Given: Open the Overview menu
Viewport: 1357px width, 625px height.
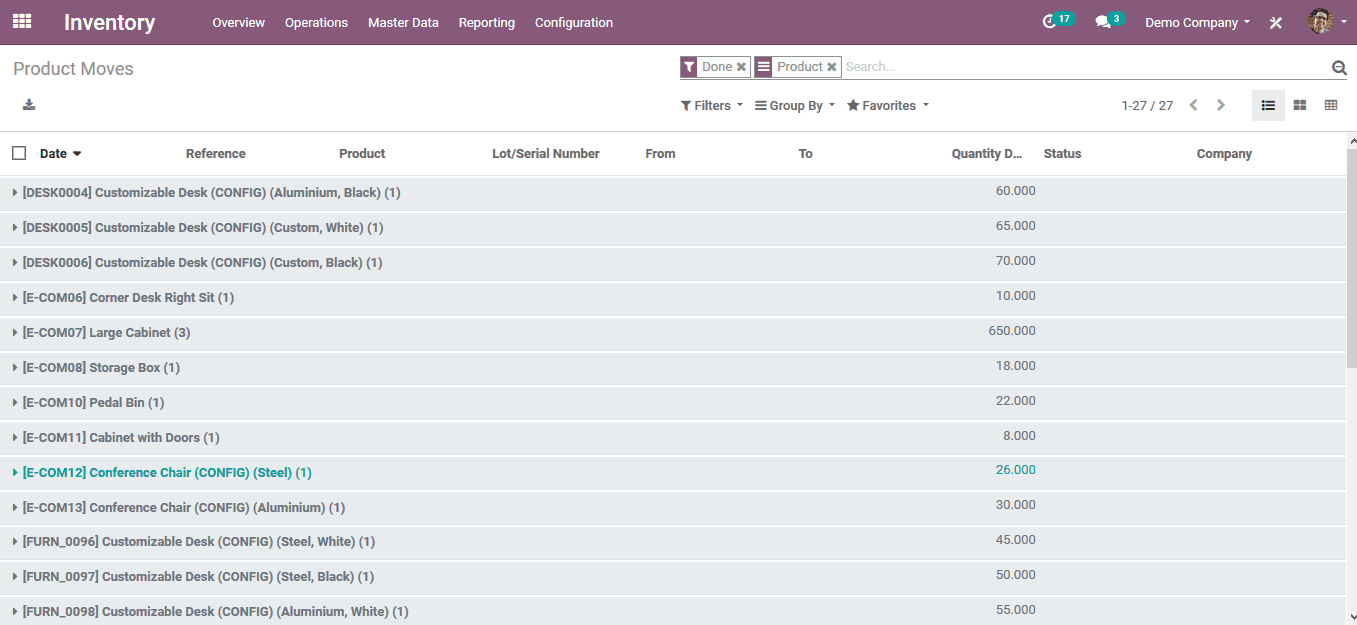Looking at the screenshot, I should coord(238,22).
